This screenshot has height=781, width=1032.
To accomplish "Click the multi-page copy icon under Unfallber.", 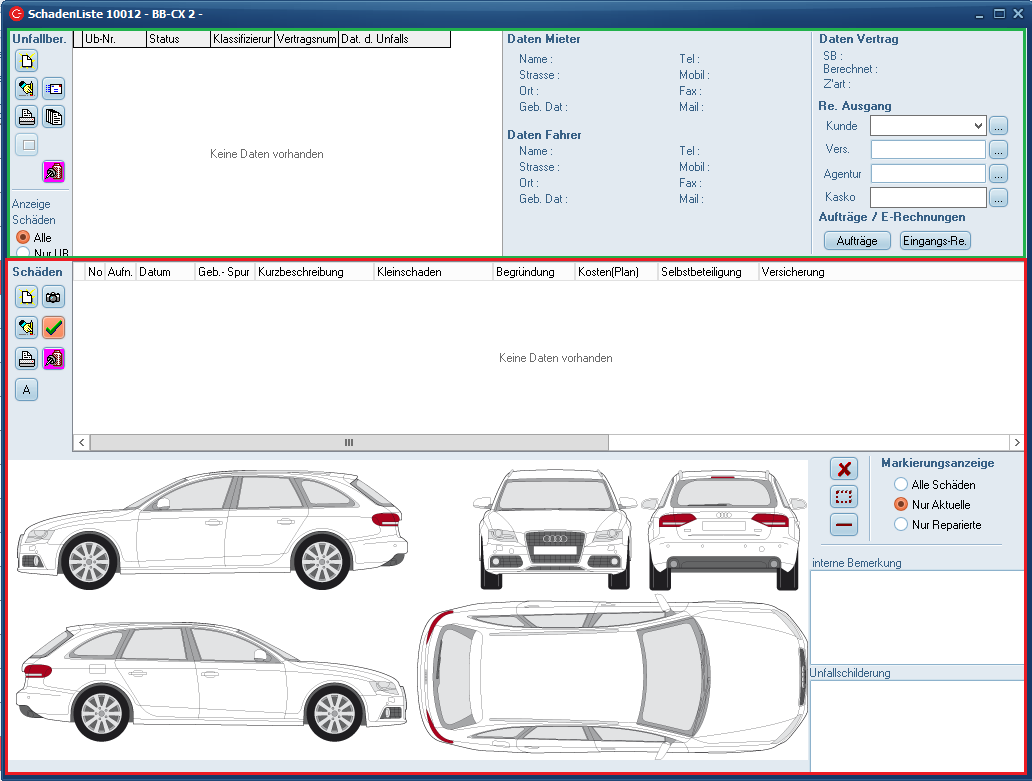I will (54, 116).
